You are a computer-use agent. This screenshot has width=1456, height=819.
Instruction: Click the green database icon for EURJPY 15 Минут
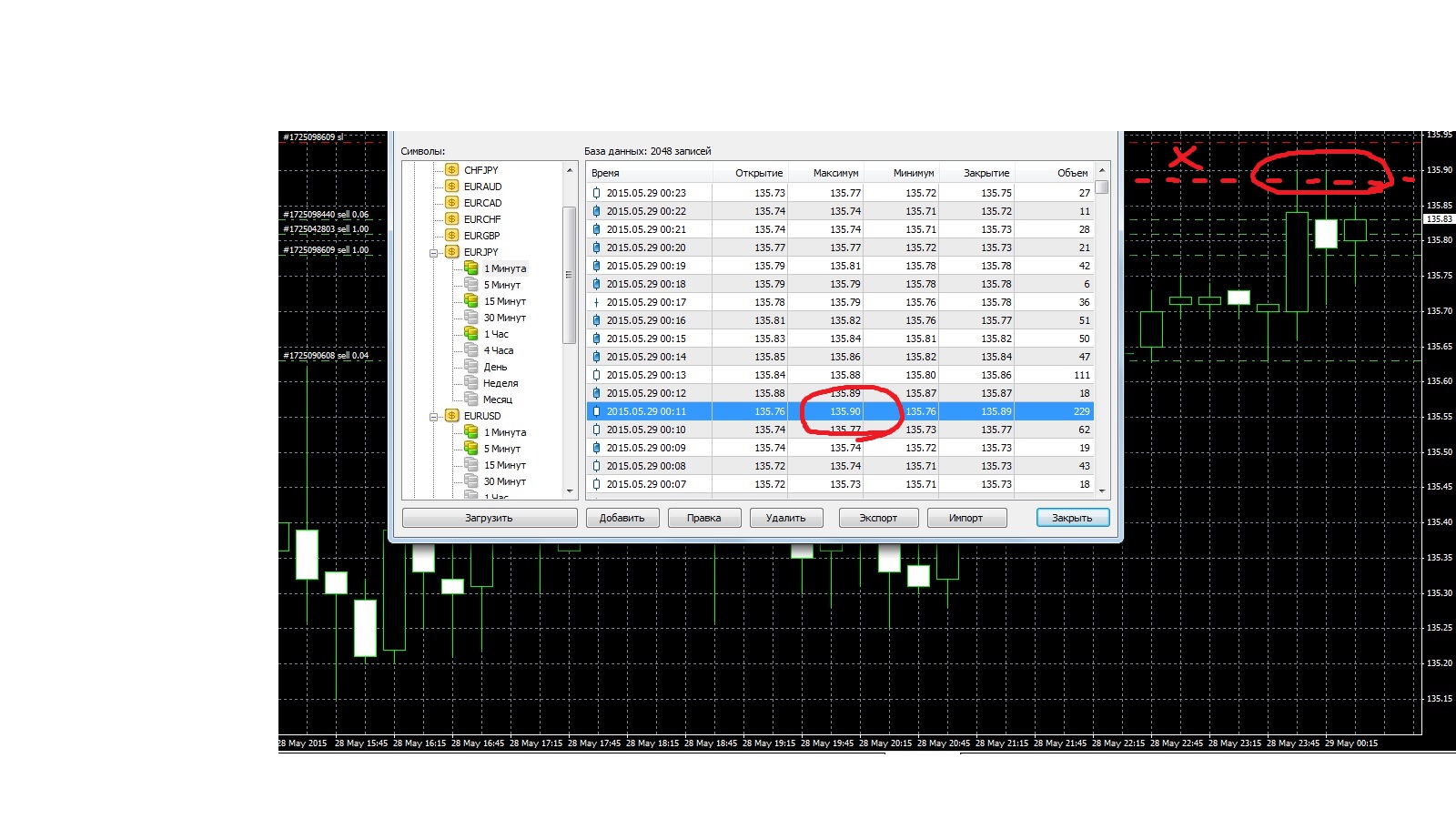471,301
